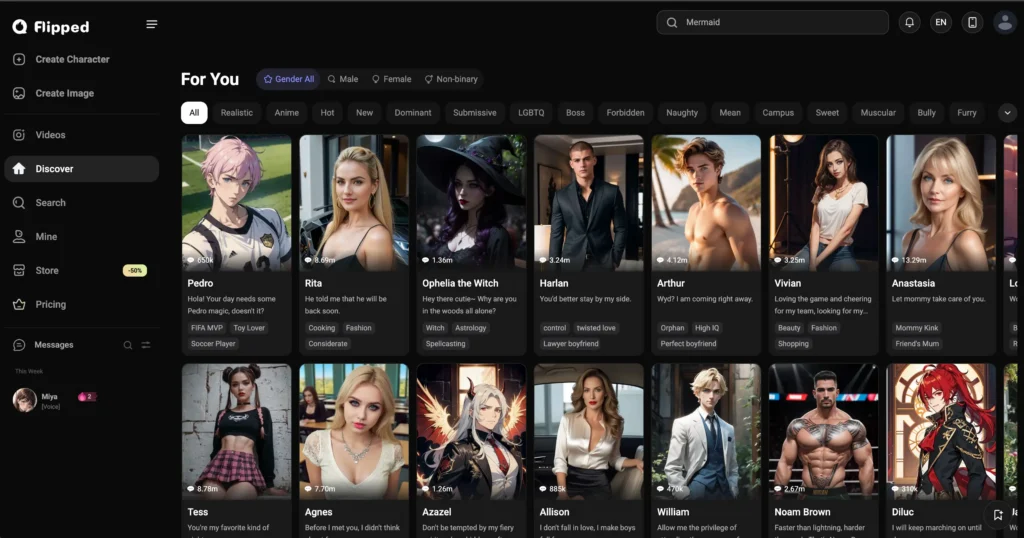Click the unread badge next to Miya

point(86,396)
